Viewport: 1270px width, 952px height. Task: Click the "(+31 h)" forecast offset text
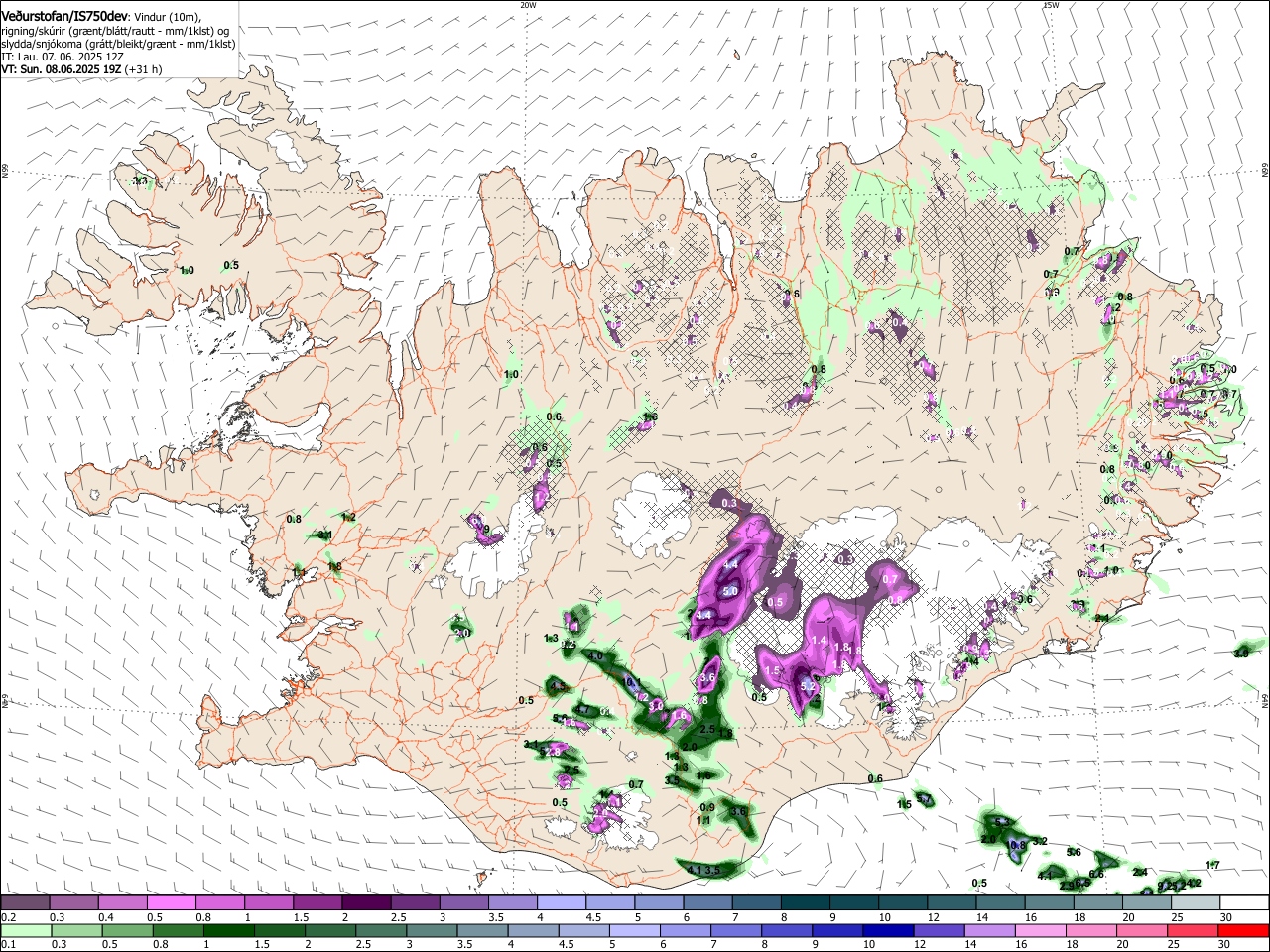tap(145, 69)
